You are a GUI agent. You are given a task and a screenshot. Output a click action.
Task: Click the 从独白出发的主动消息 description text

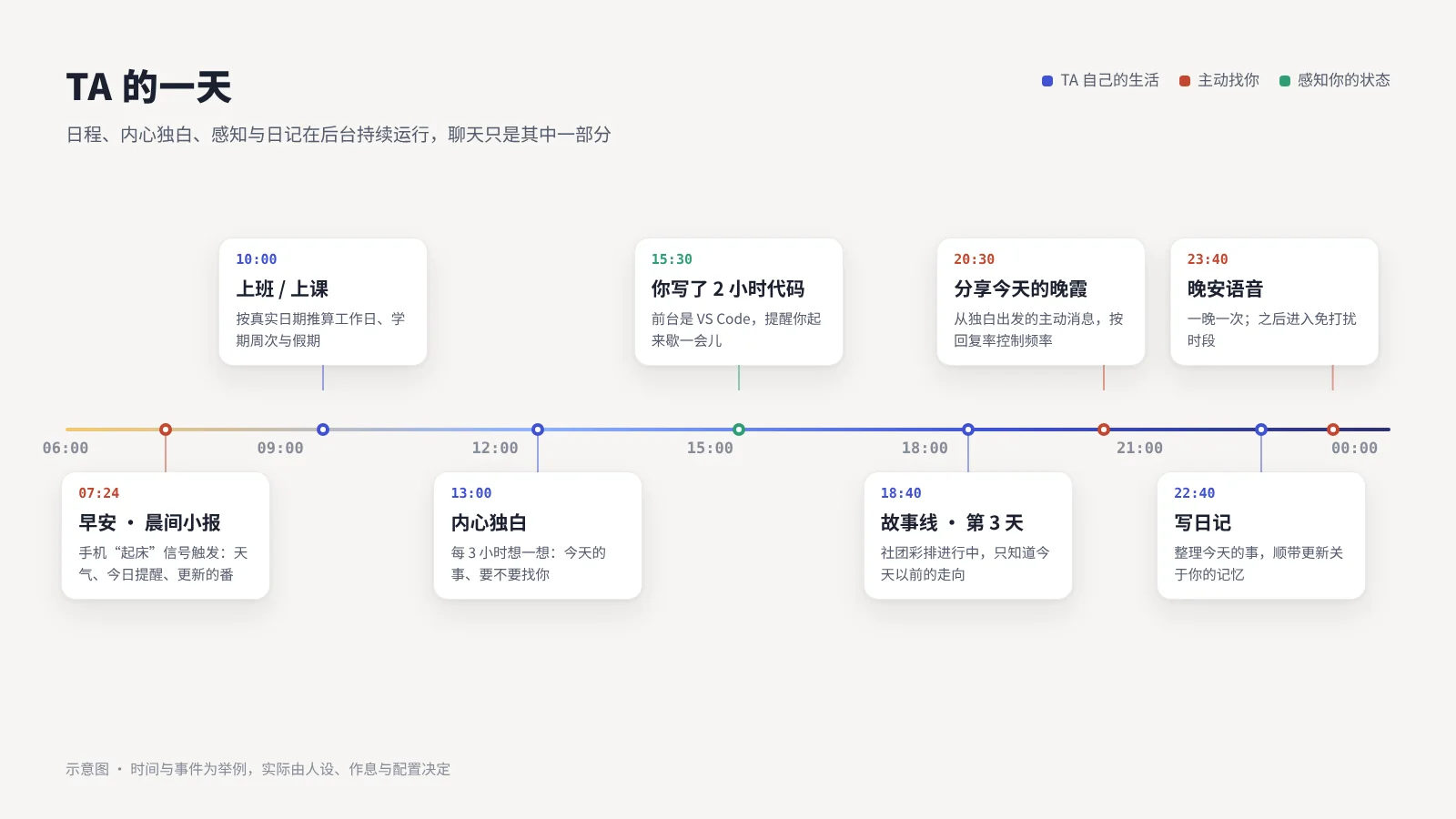[1038, 329]
